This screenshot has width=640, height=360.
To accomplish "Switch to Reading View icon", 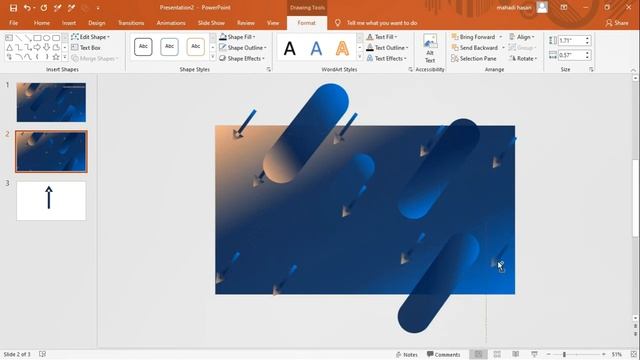I will 516,354.
